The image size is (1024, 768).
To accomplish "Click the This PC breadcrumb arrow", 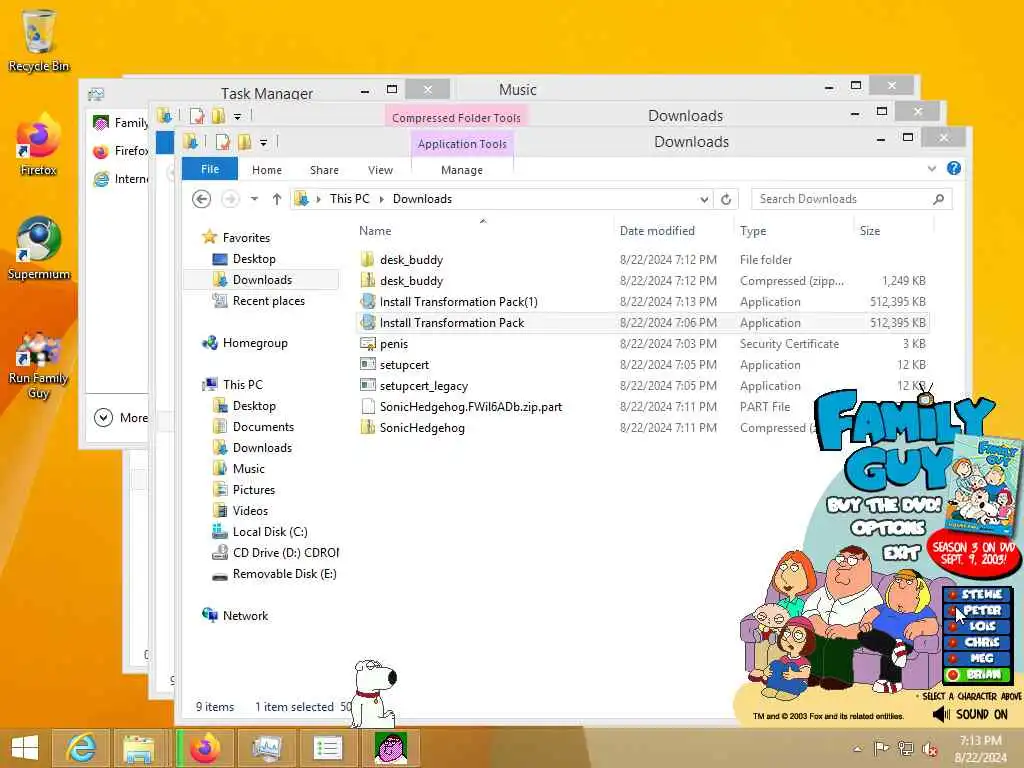I will pos(382,199).
